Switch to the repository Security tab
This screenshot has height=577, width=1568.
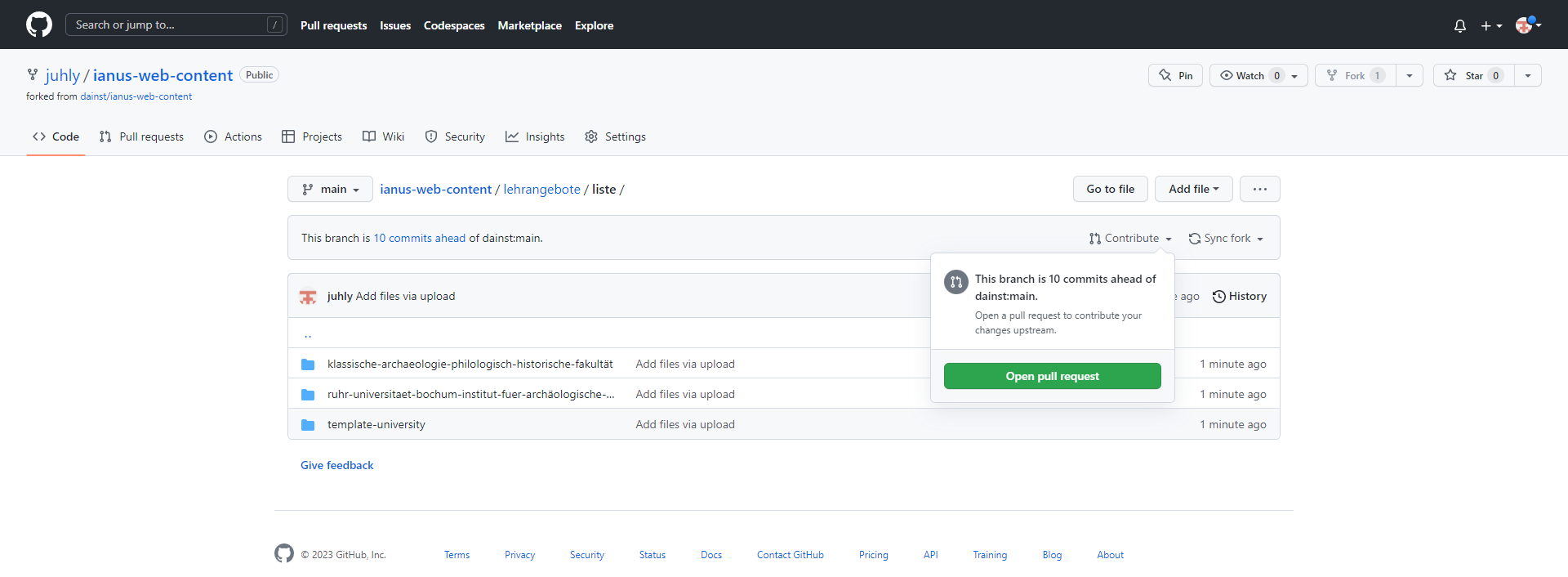[455, 136]
